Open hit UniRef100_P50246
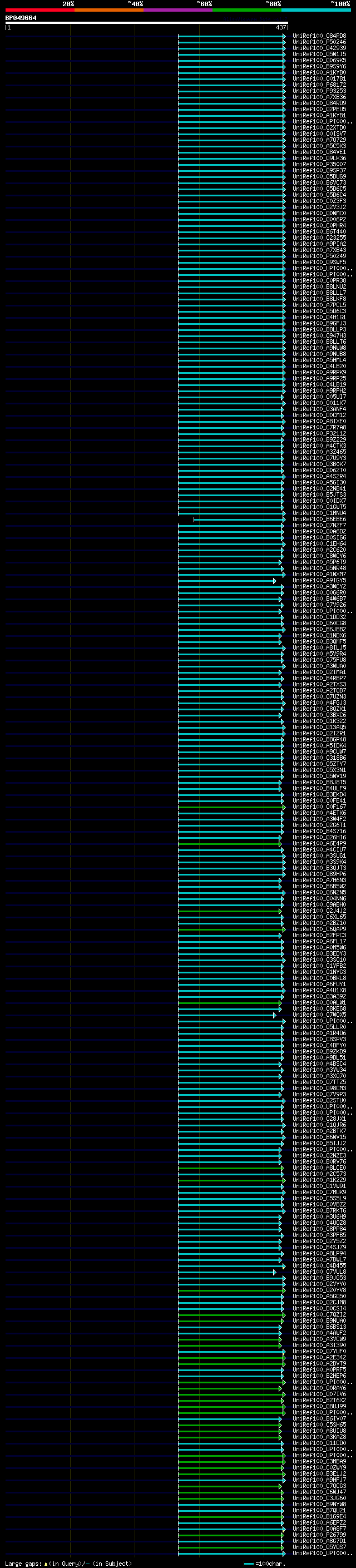Viewport: 356px width, 1568px height. 319,42
